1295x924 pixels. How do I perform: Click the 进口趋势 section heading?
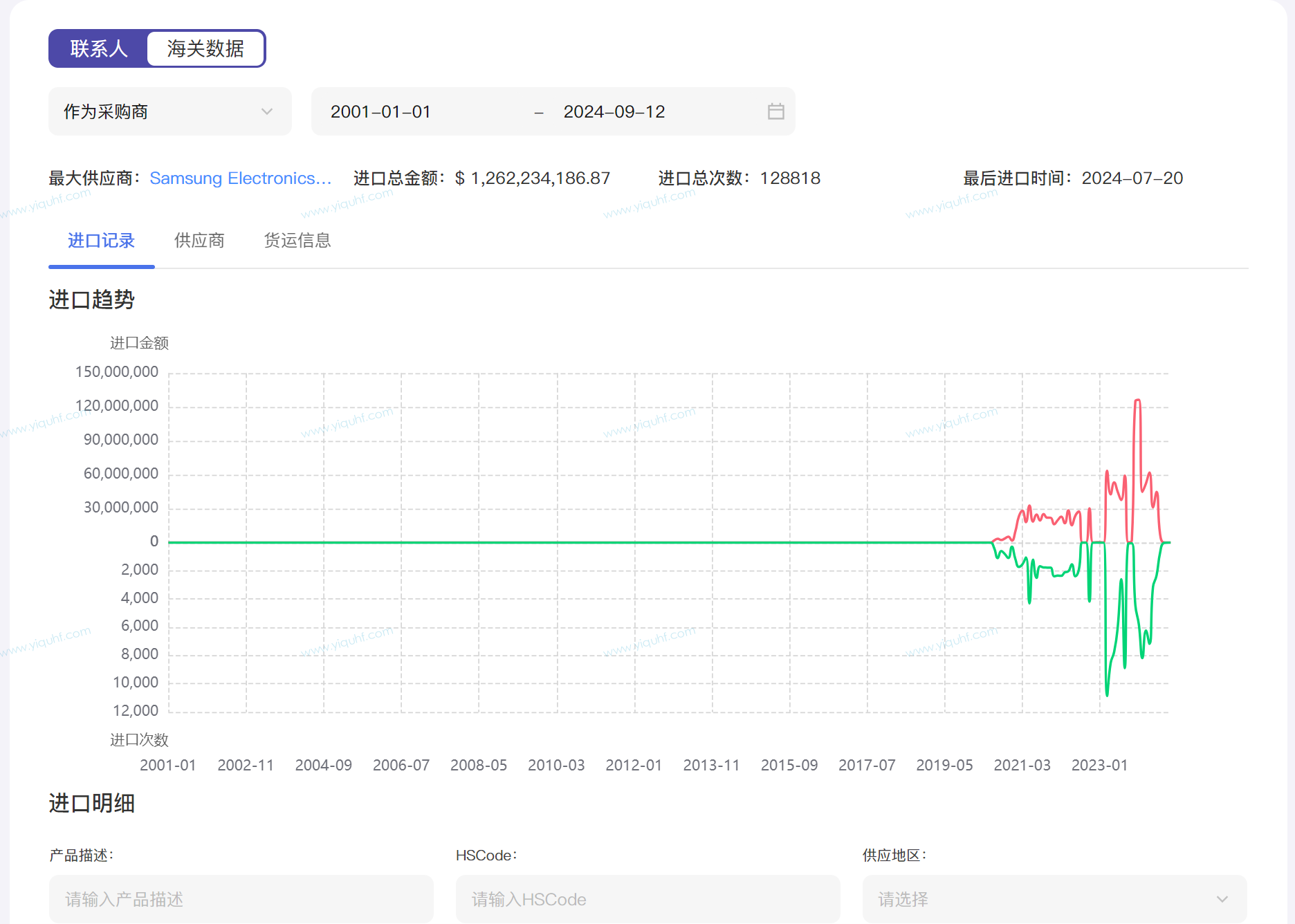click(x=92, y=299)
